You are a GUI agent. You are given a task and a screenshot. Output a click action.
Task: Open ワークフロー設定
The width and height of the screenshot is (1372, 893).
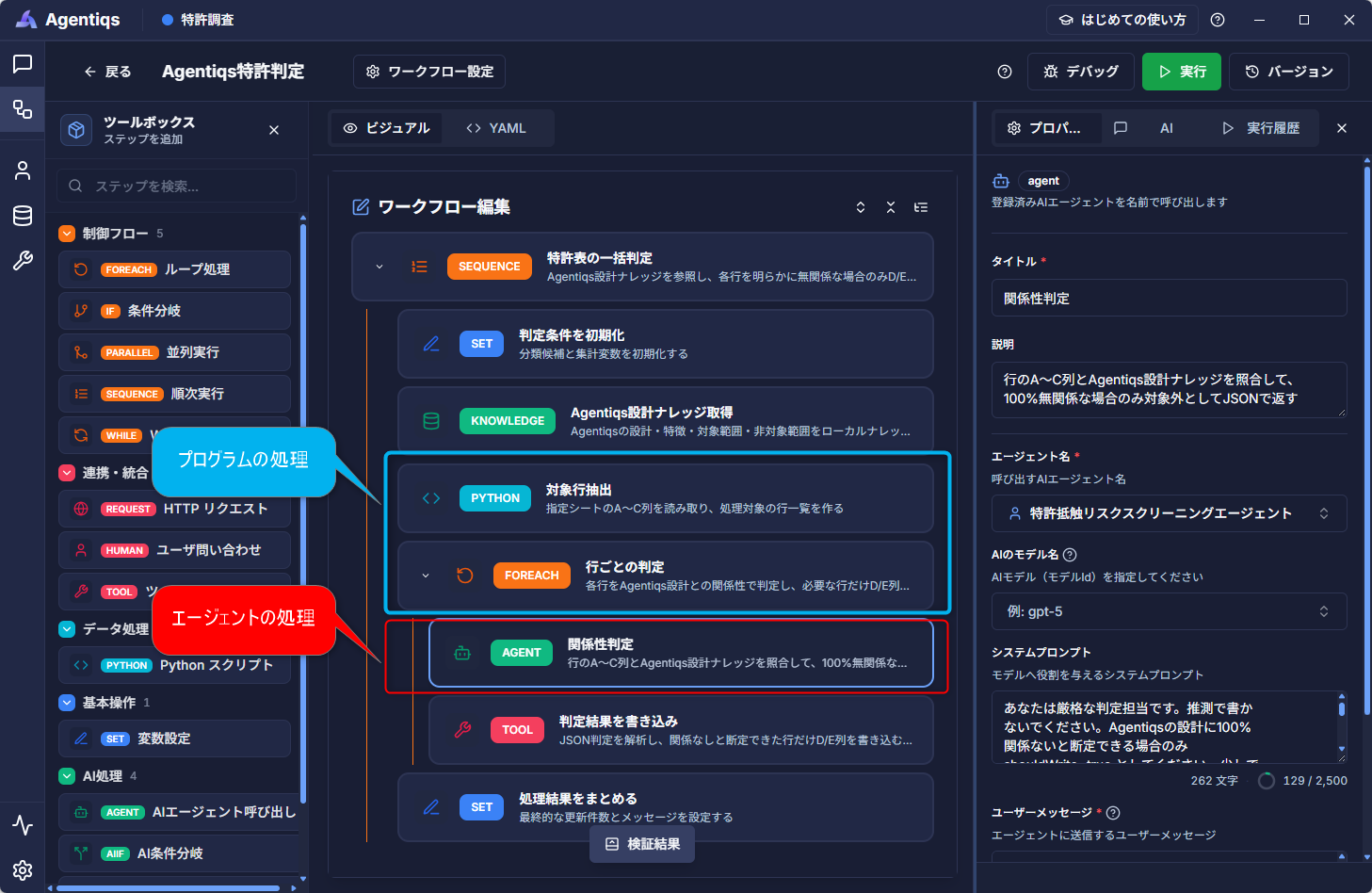pyautogui.click(x=429, y=72)
